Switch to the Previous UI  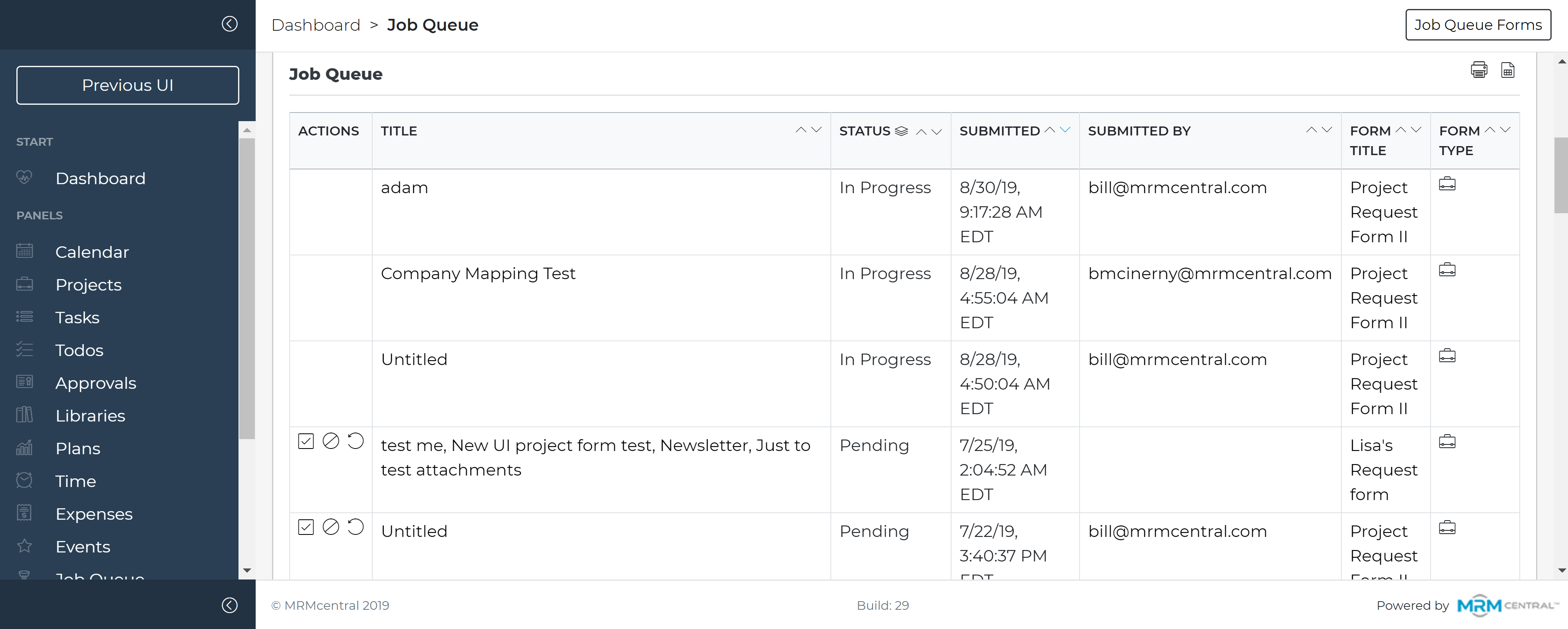click(128, 85)
